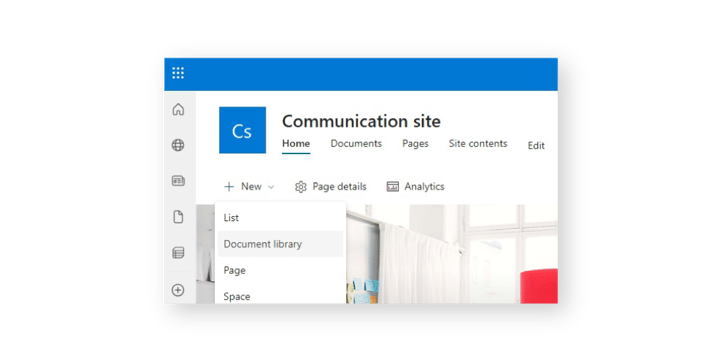Click the Analytics button label
Viewport: 722px width, 361px height.
point(424,186)
